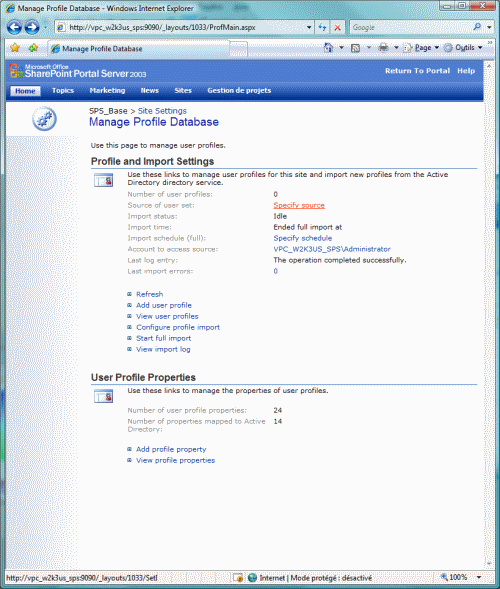
Task: Click the 'Ended full import at' text
Action: [x=308, y=227]
